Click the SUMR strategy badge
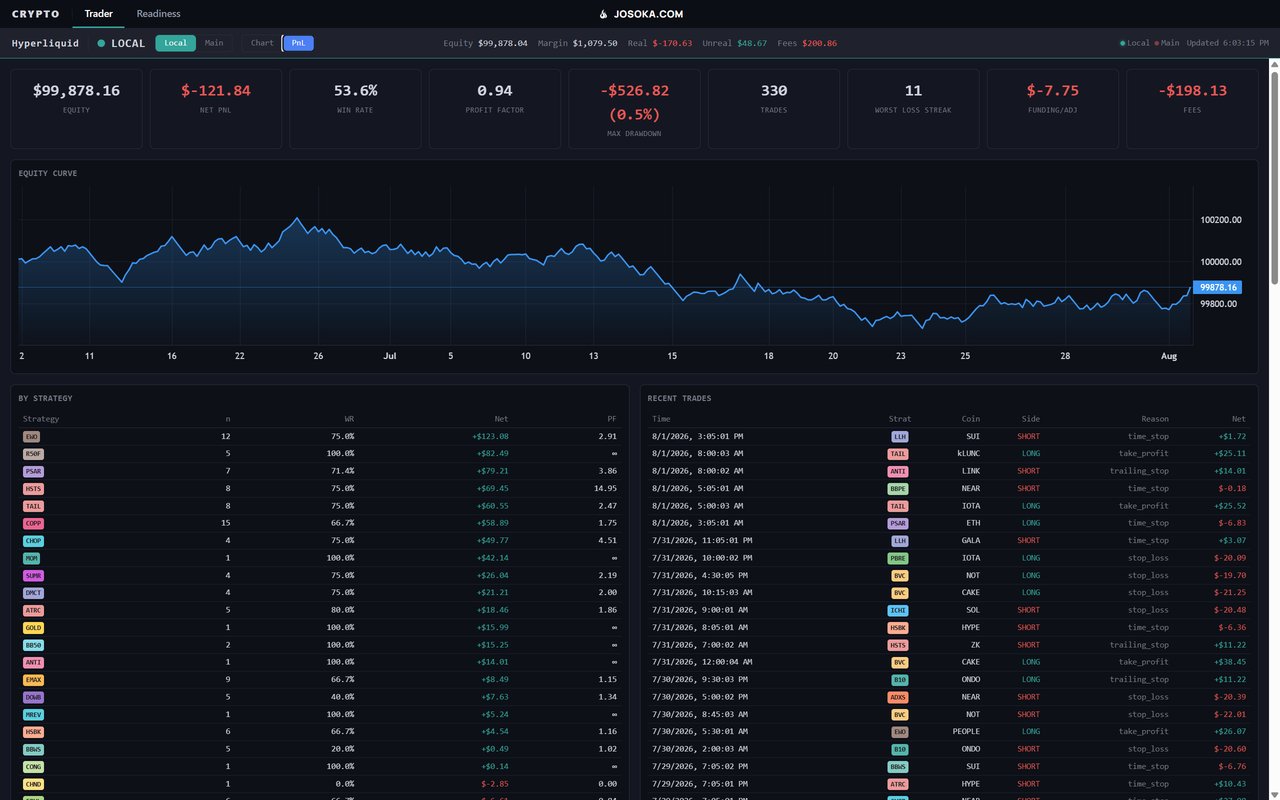1280x800 pixels. click(33, 575)
